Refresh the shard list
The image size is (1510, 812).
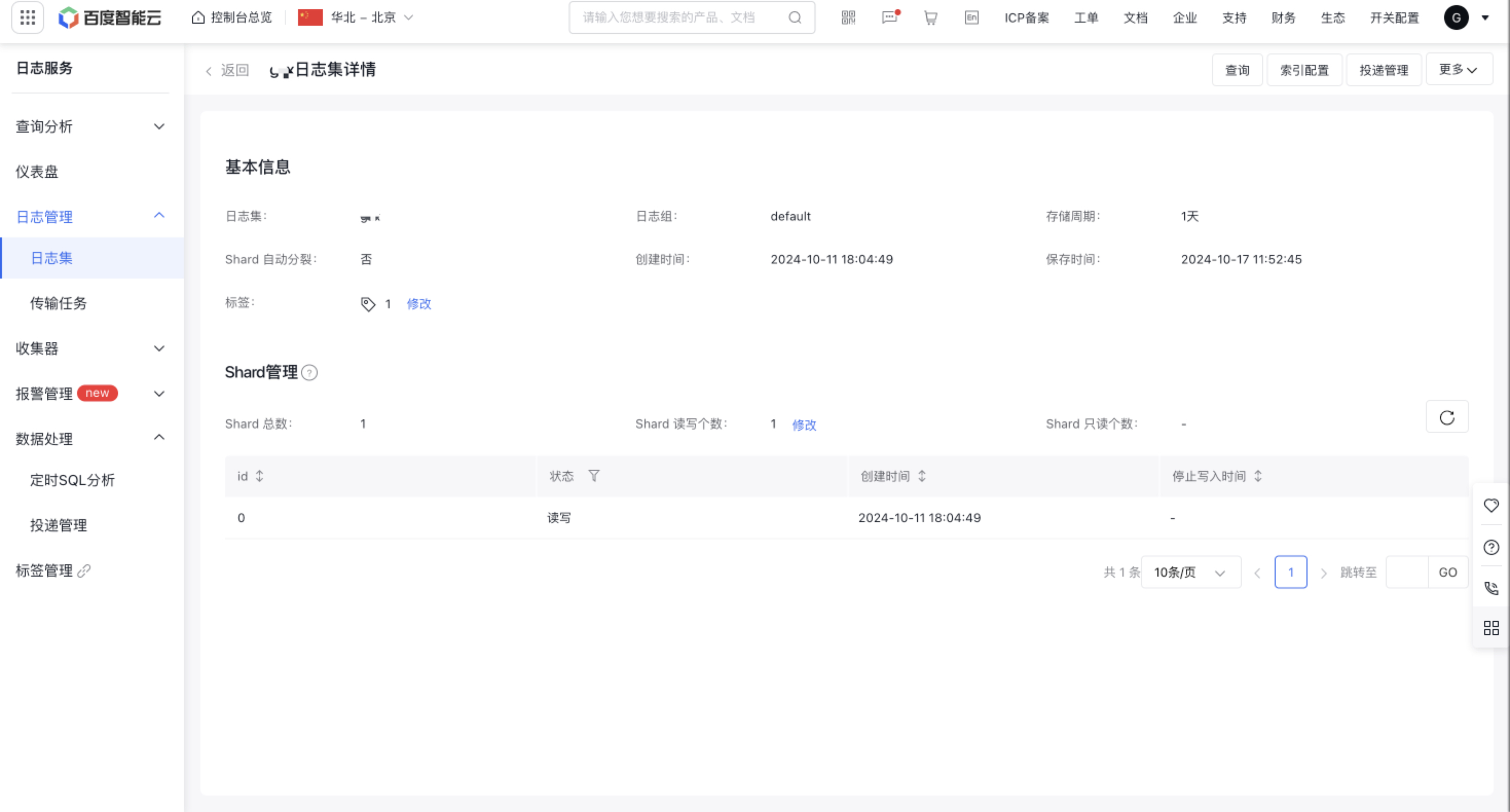tap(1447, 417)
